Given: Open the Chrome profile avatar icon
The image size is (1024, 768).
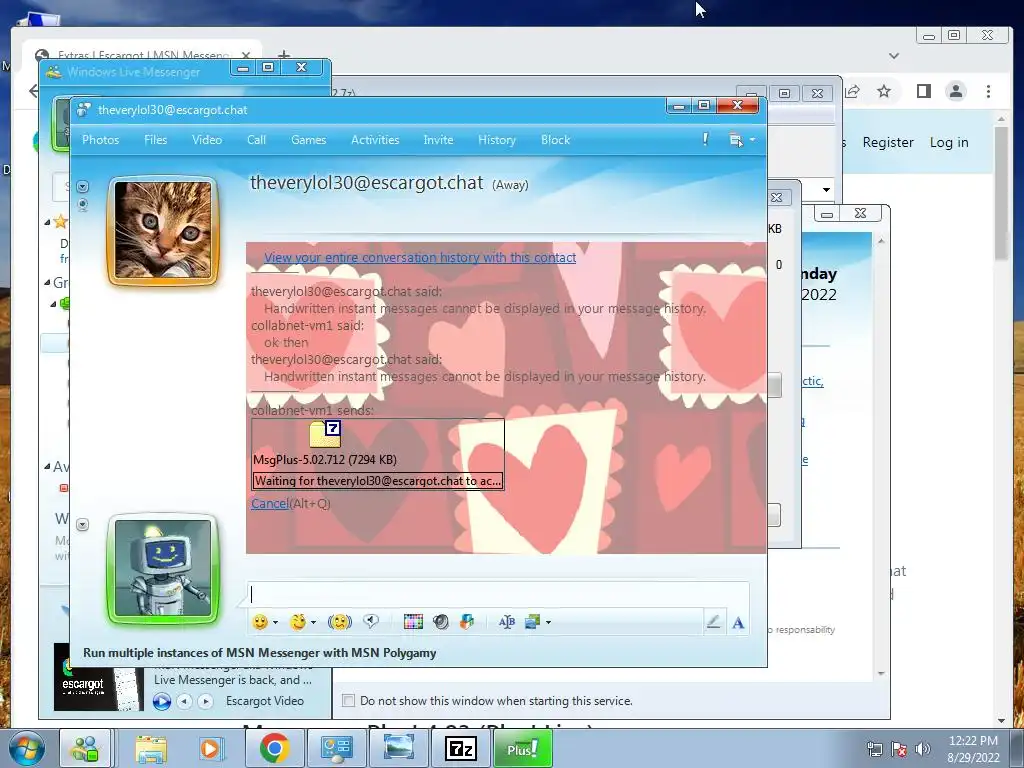Looking at the screenshot, I should coord(956,91).
